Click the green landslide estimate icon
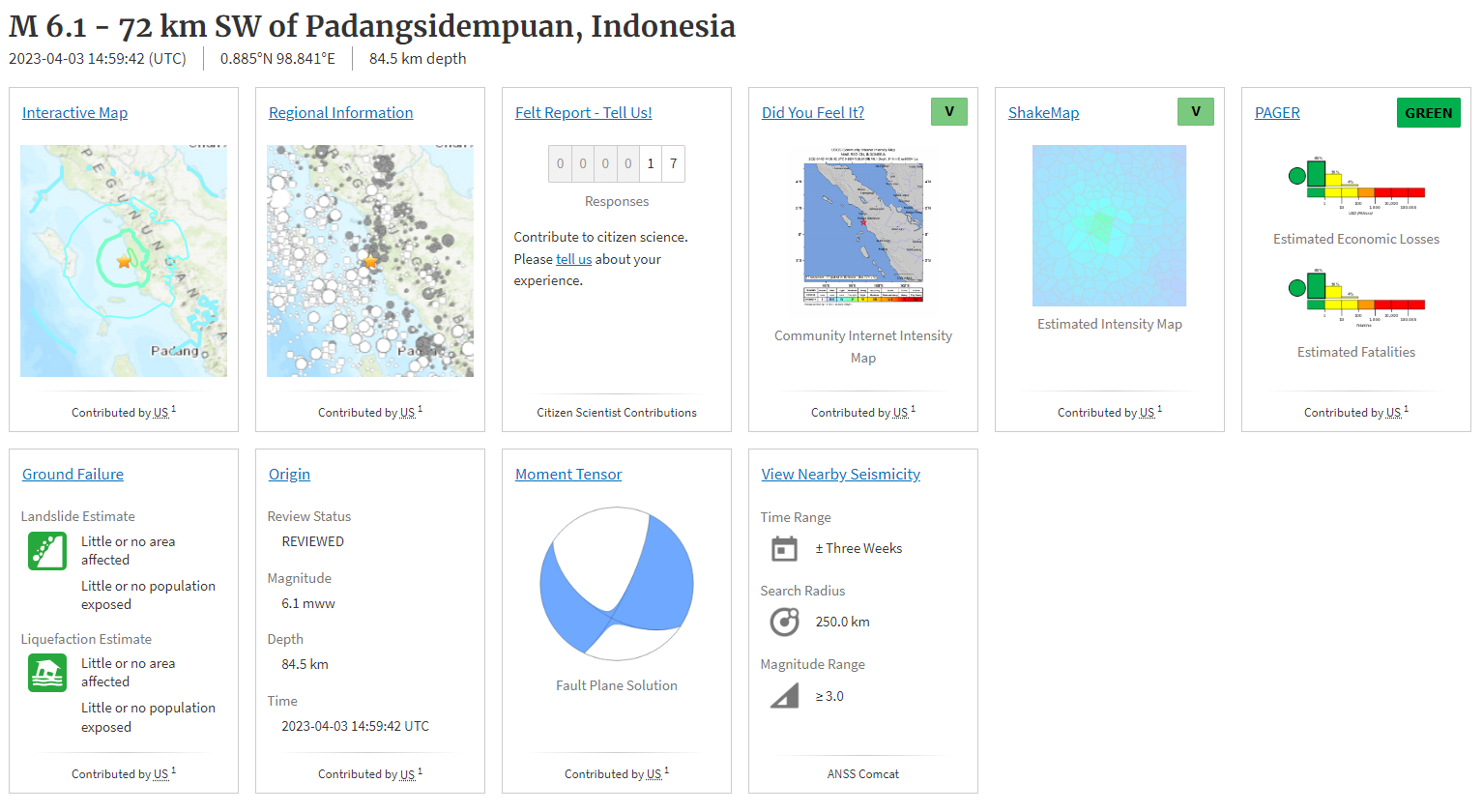 point(47,551)
